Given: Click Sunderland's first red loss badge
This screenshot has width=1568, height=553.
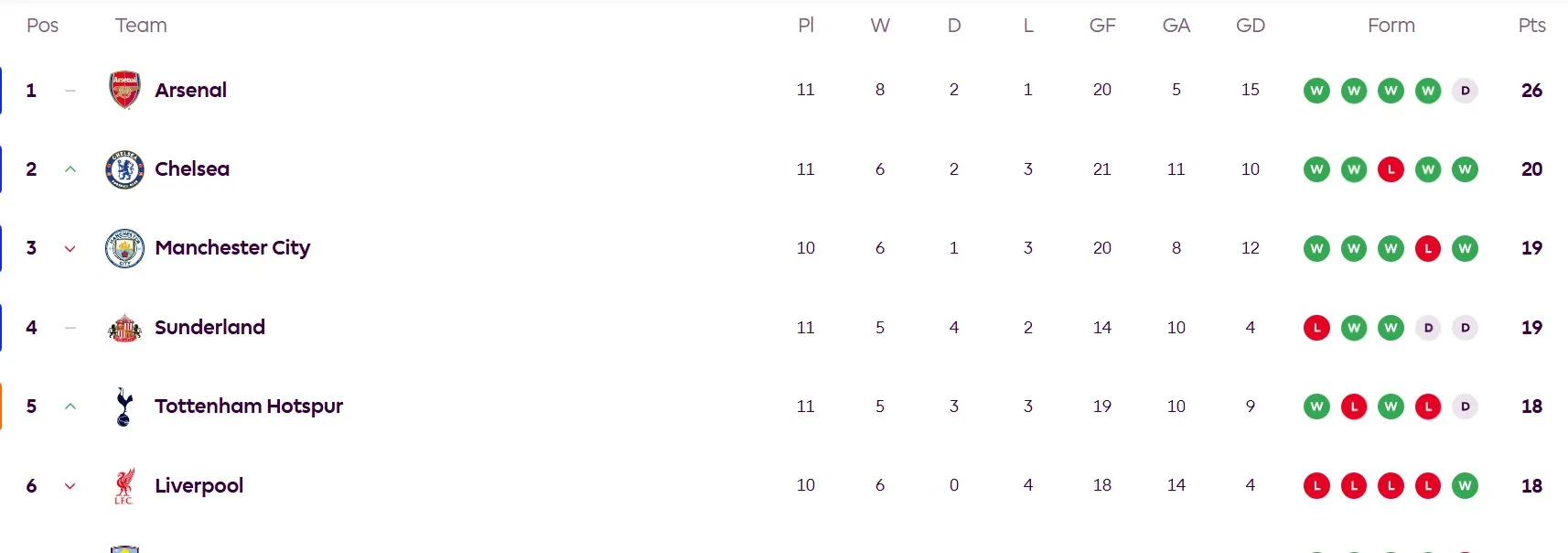Looking at the screenshot, I should point(1316,328).
